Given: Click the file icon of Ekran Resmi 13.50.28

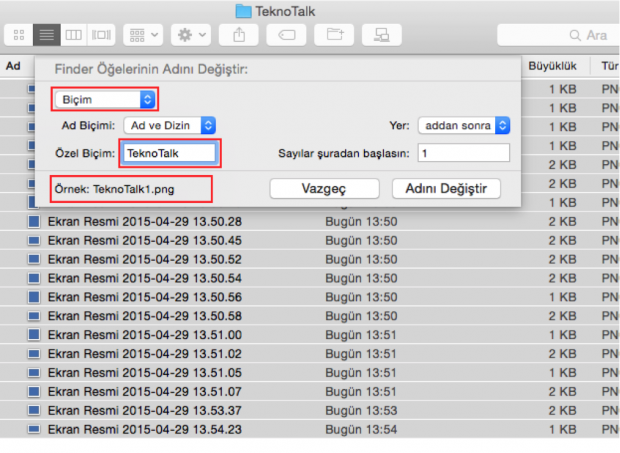Looking at the screenshot, I should point(34,222).
